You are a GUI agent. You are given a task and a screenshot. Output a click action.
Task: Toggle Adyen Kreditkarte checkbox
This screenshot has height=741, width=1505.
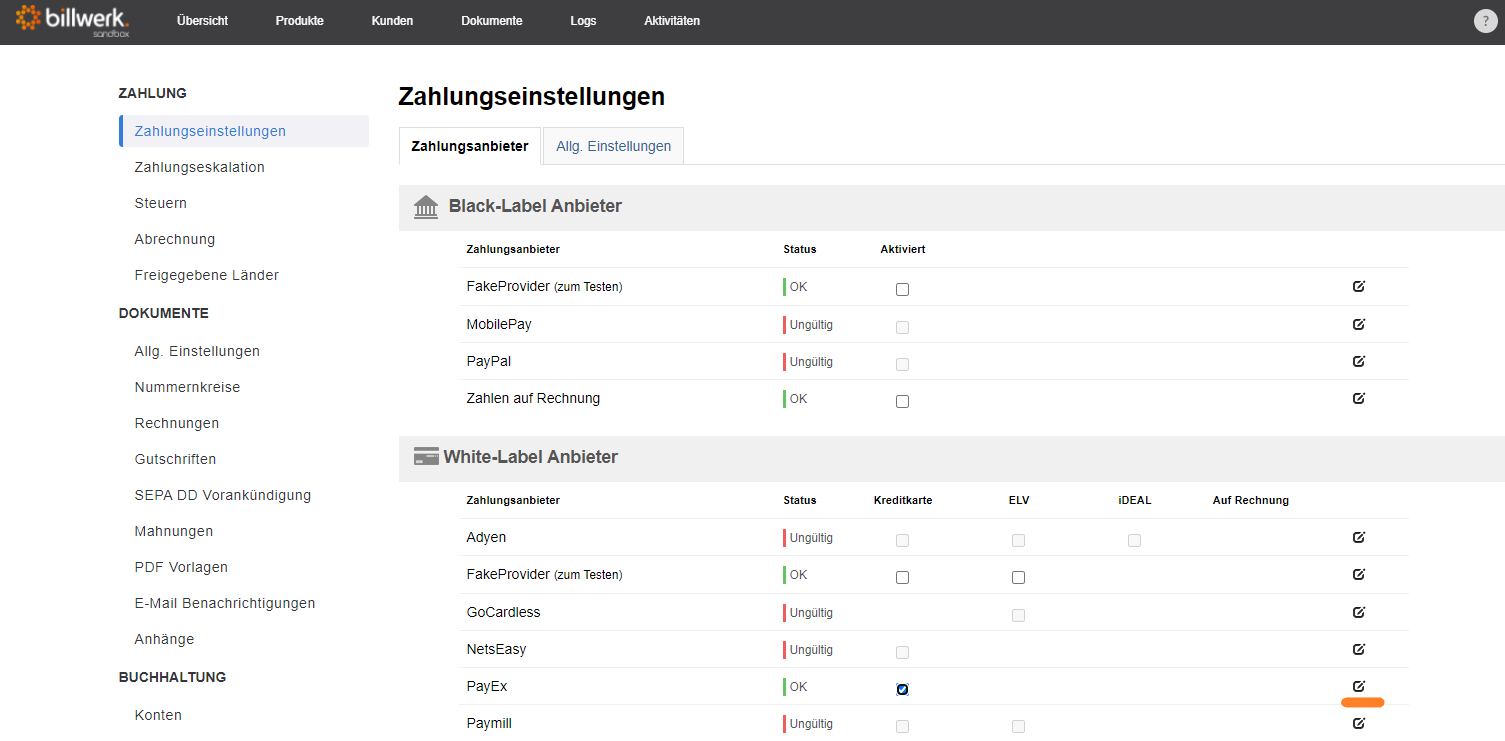click(902, 541)
